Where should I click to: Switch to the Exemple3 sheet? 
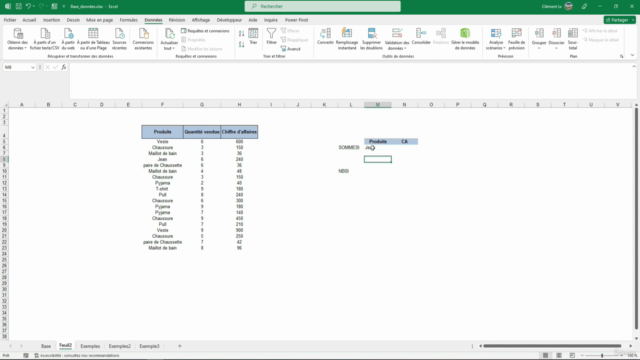[149, 346]
